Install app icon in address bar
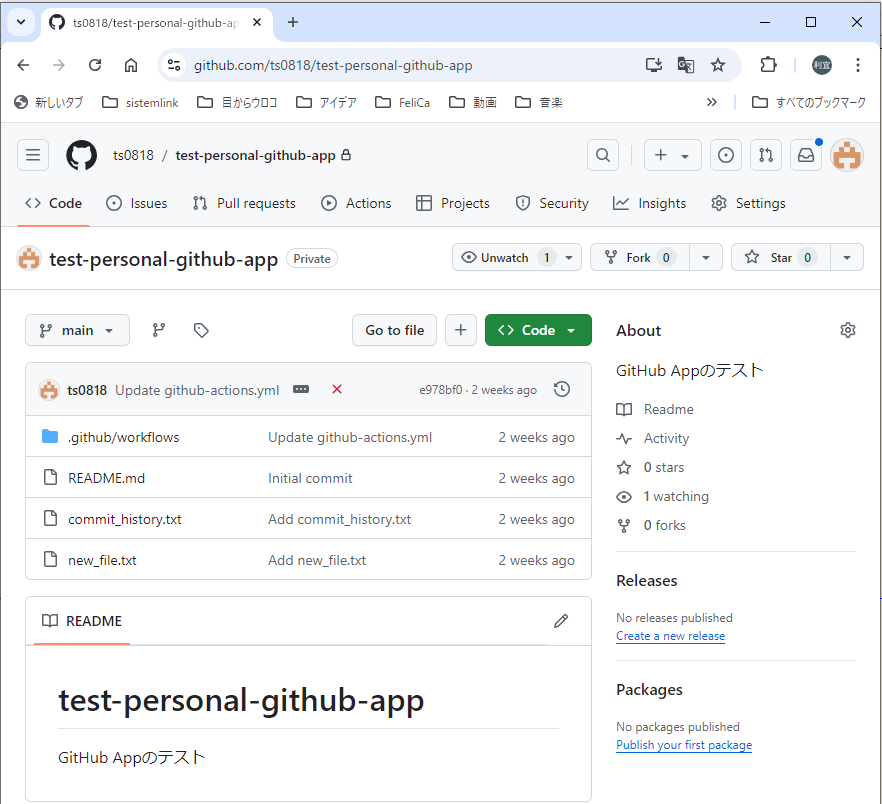 (654, 65)
